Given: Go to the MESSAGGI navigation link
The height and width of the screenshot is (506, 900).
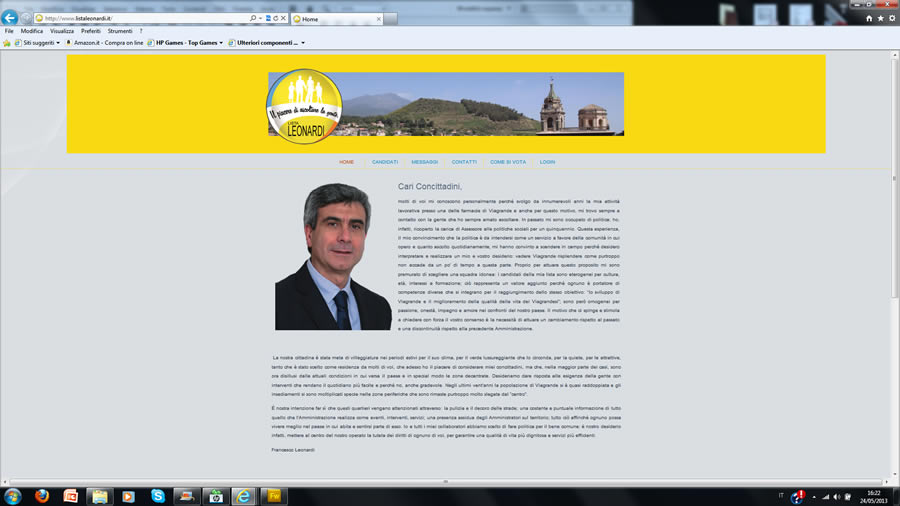Looking at the screenshot, I should (425, 162).
